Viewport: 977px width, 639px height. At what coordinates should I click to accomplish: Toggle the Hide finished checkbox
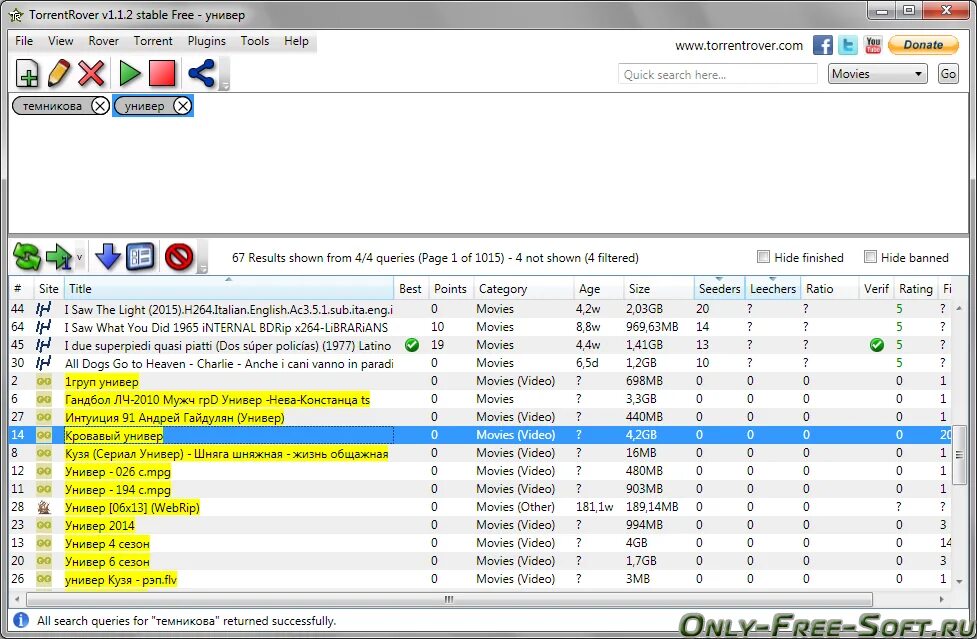(763, 257)
